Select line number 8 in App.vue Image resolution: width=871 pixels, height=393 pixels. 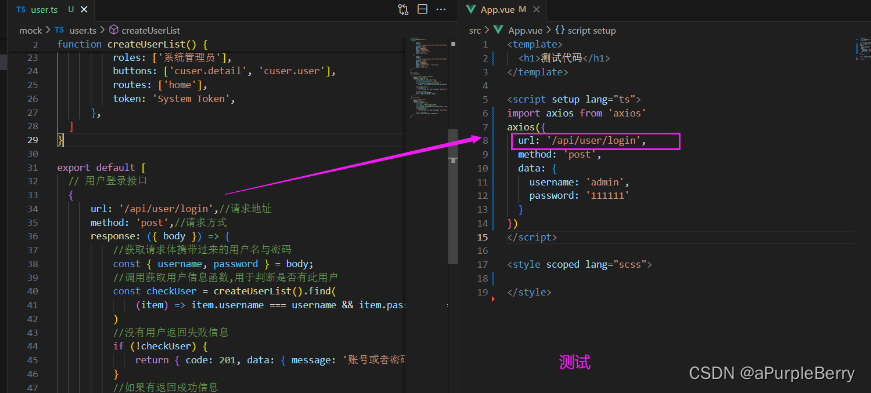tap(485, 141)
